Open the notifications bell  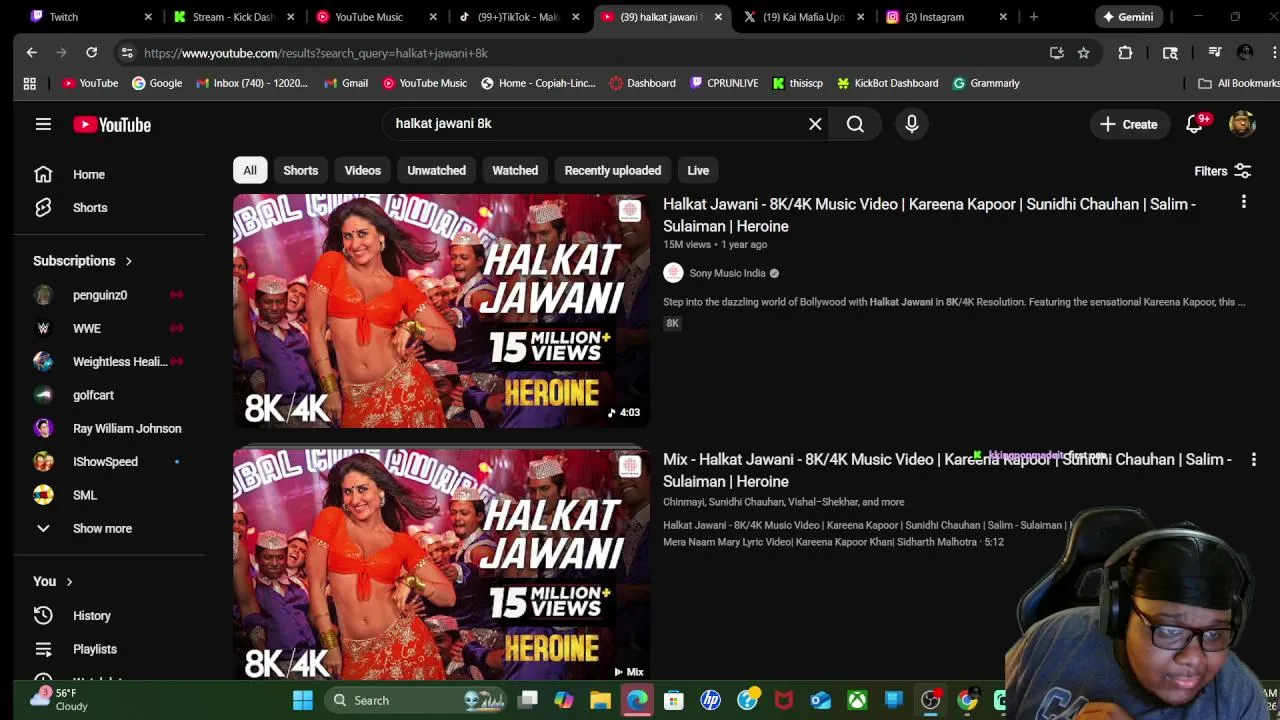[x=1195, y=124]
